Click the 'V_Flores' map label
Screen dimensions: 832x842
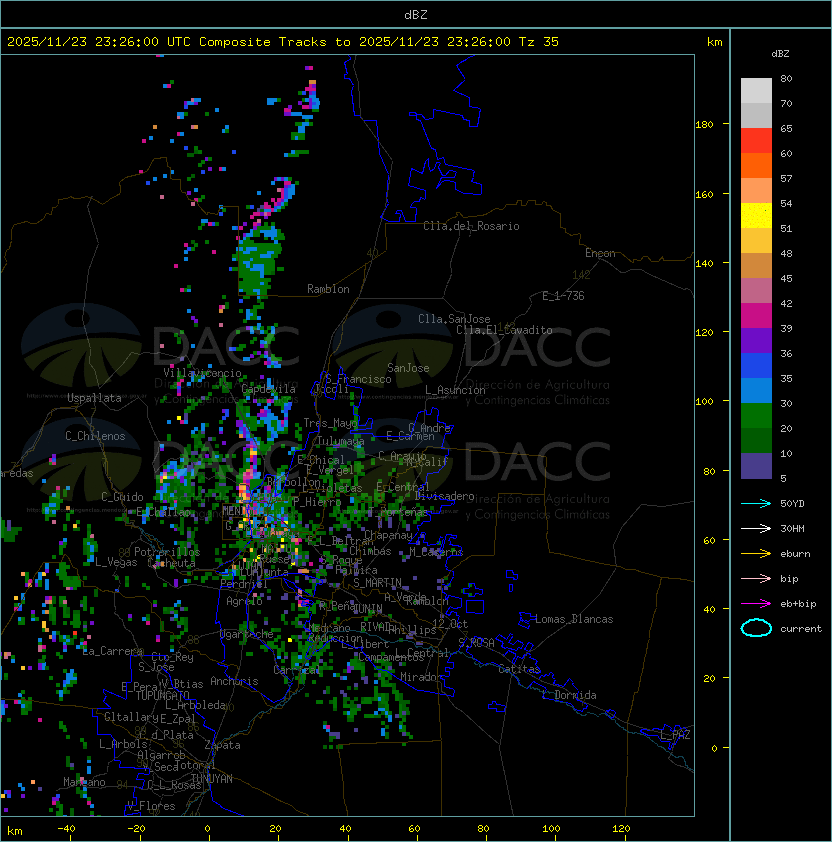(x=151, y=806)
